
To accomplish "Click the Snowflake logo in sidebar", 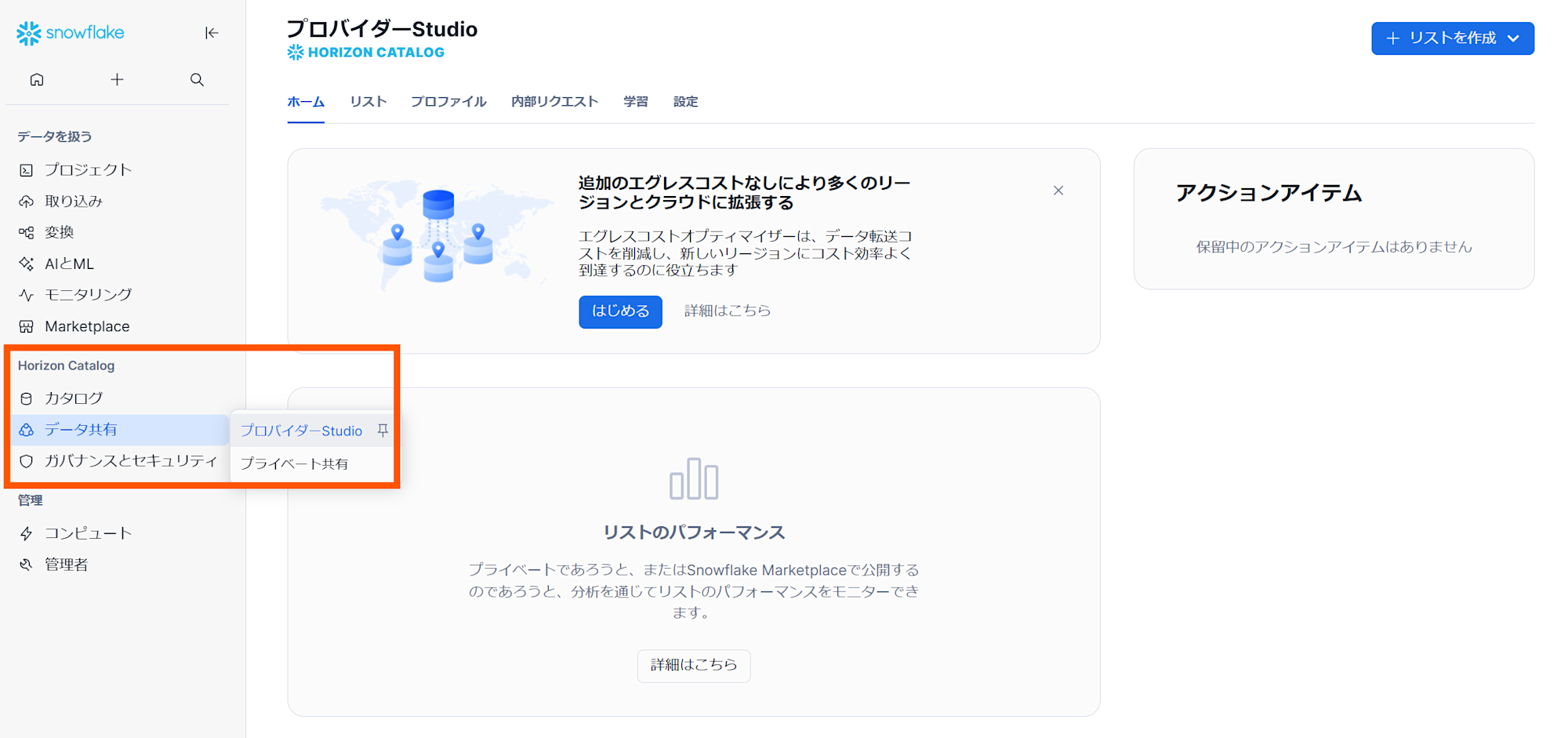I will pyautogui.click(x=71, y=33).
